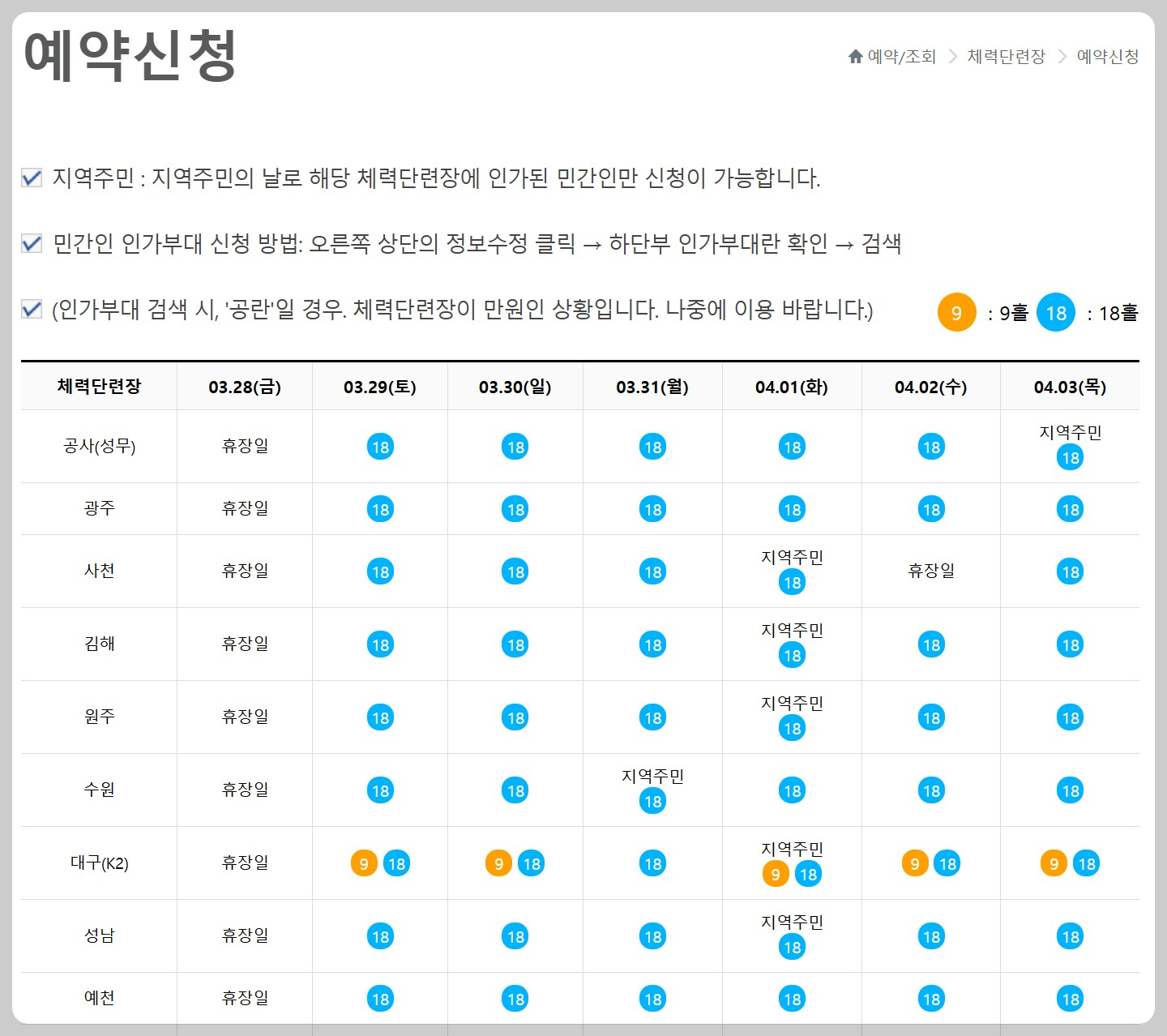The height and width of the screenshot is (1036, 1167).
Task: Click the 18-hole icon for 김해 on 04.01(화)
Action: pyautogui.click(x=792, y=654)
